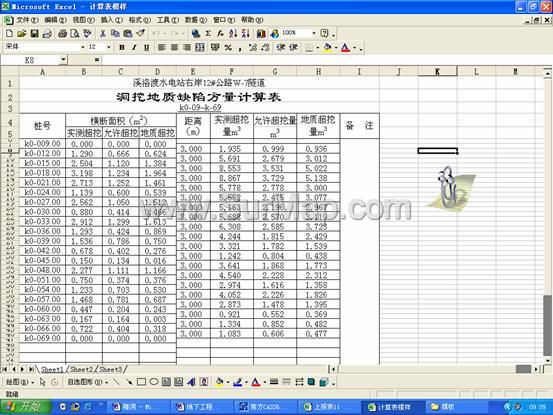Increase decimal places with the toolbar icon
This screenshot has width=553, height=415.
coord(253,47)
